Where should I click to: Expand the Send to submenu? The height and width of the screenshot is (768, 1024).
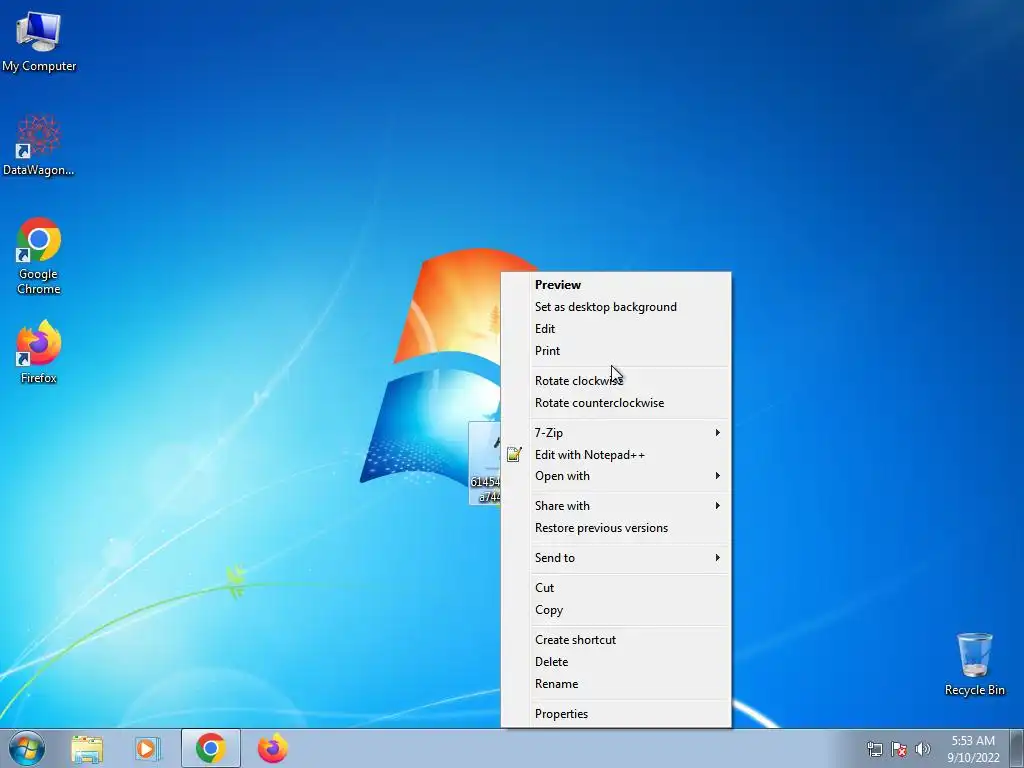click(x=616, y=558)
